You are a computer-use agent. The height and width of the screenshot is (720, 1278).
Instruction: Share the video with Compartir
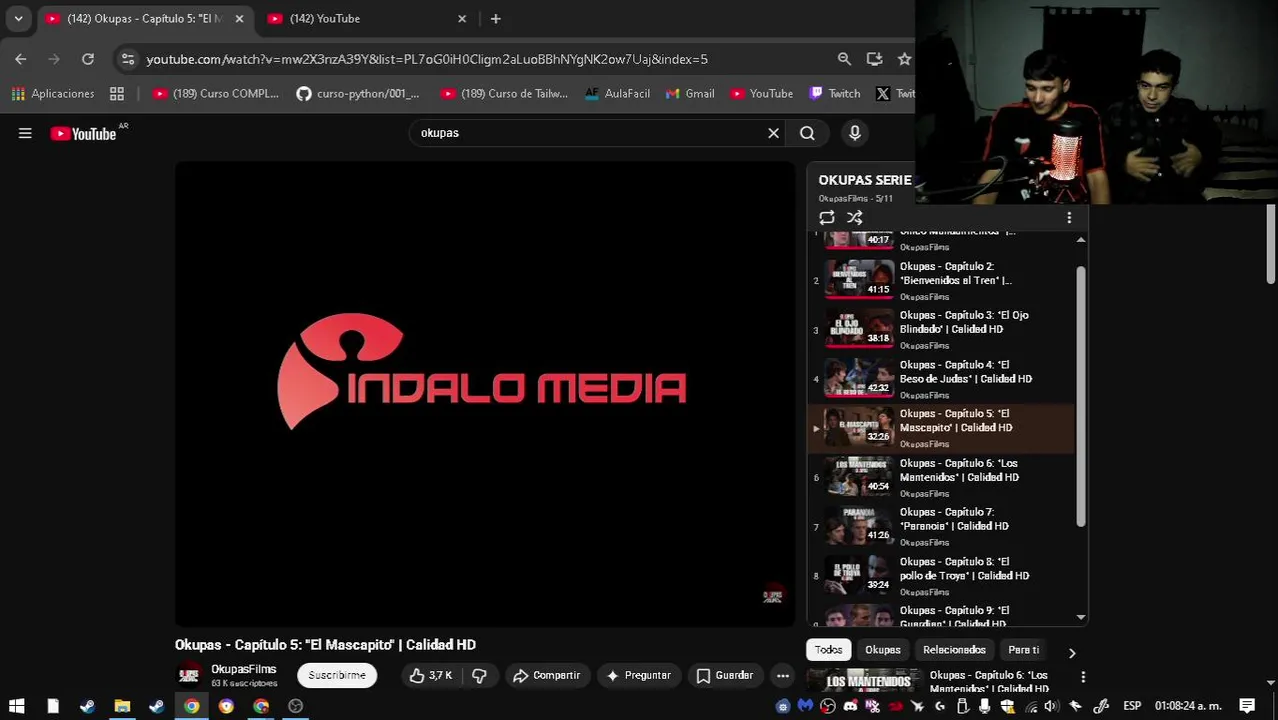click(546, 676)
